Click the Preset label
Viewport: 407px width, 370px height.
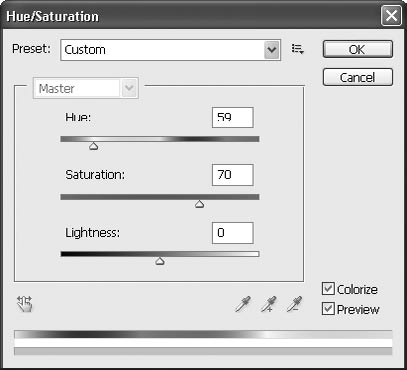(x=31, y=49)
